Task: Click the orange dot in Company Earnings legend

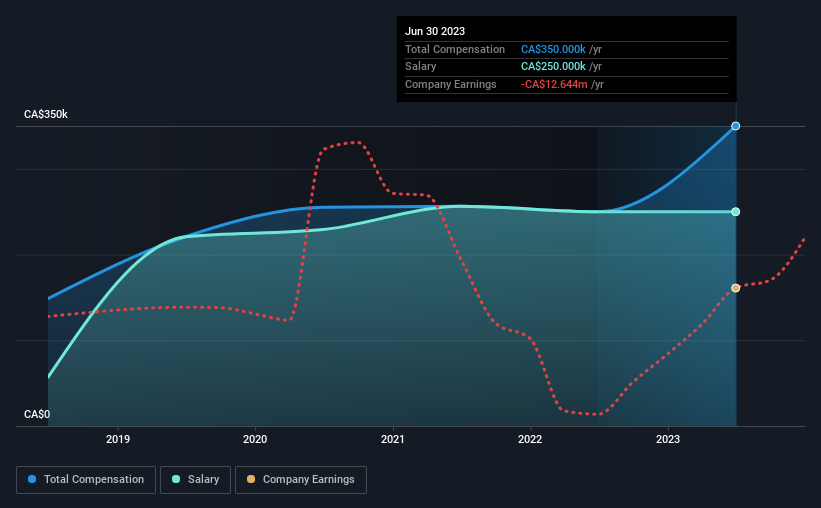Action: pos(251,479)
